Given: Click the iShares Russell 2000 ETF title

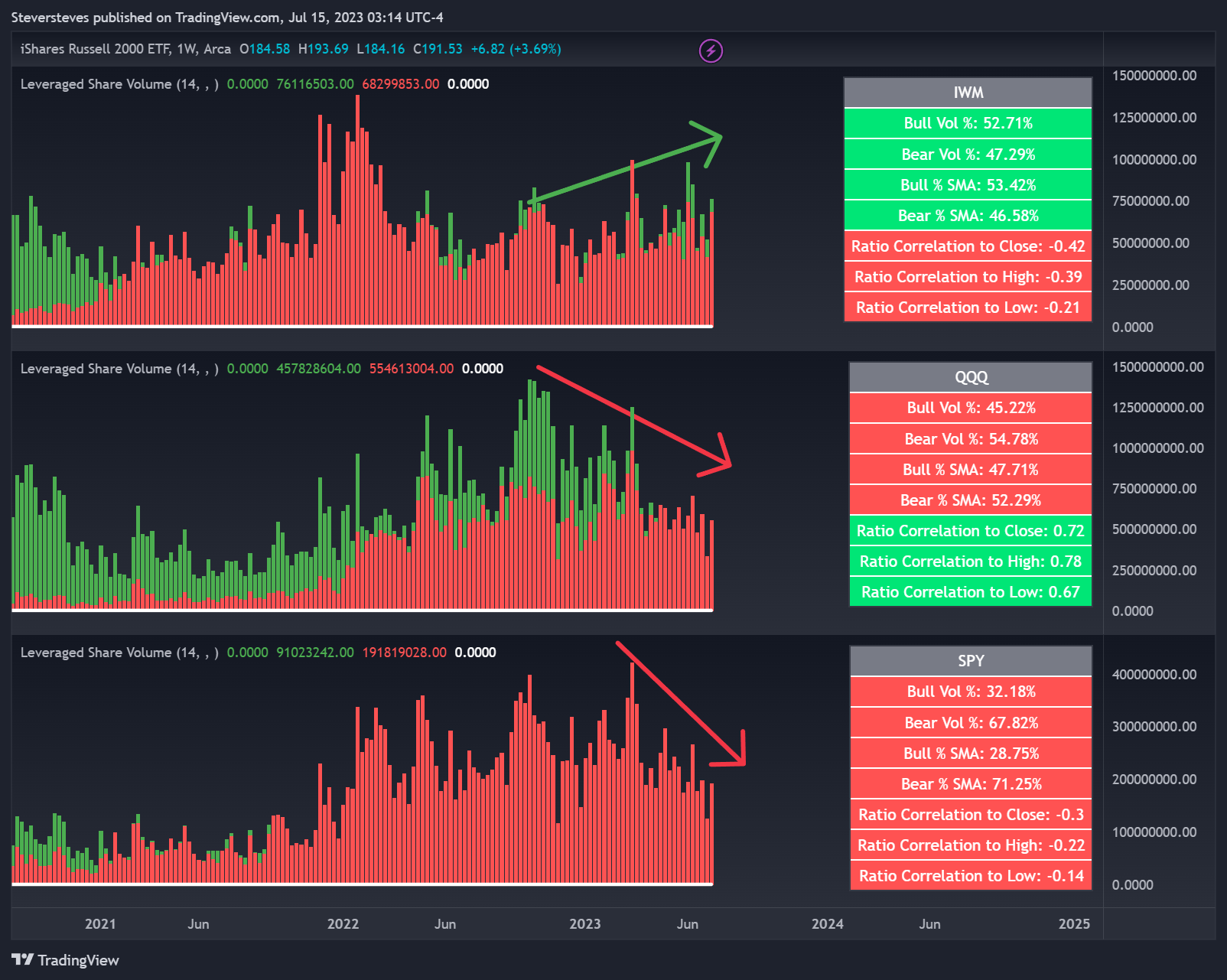Looking at the screenshot, I should coord(96,49).
